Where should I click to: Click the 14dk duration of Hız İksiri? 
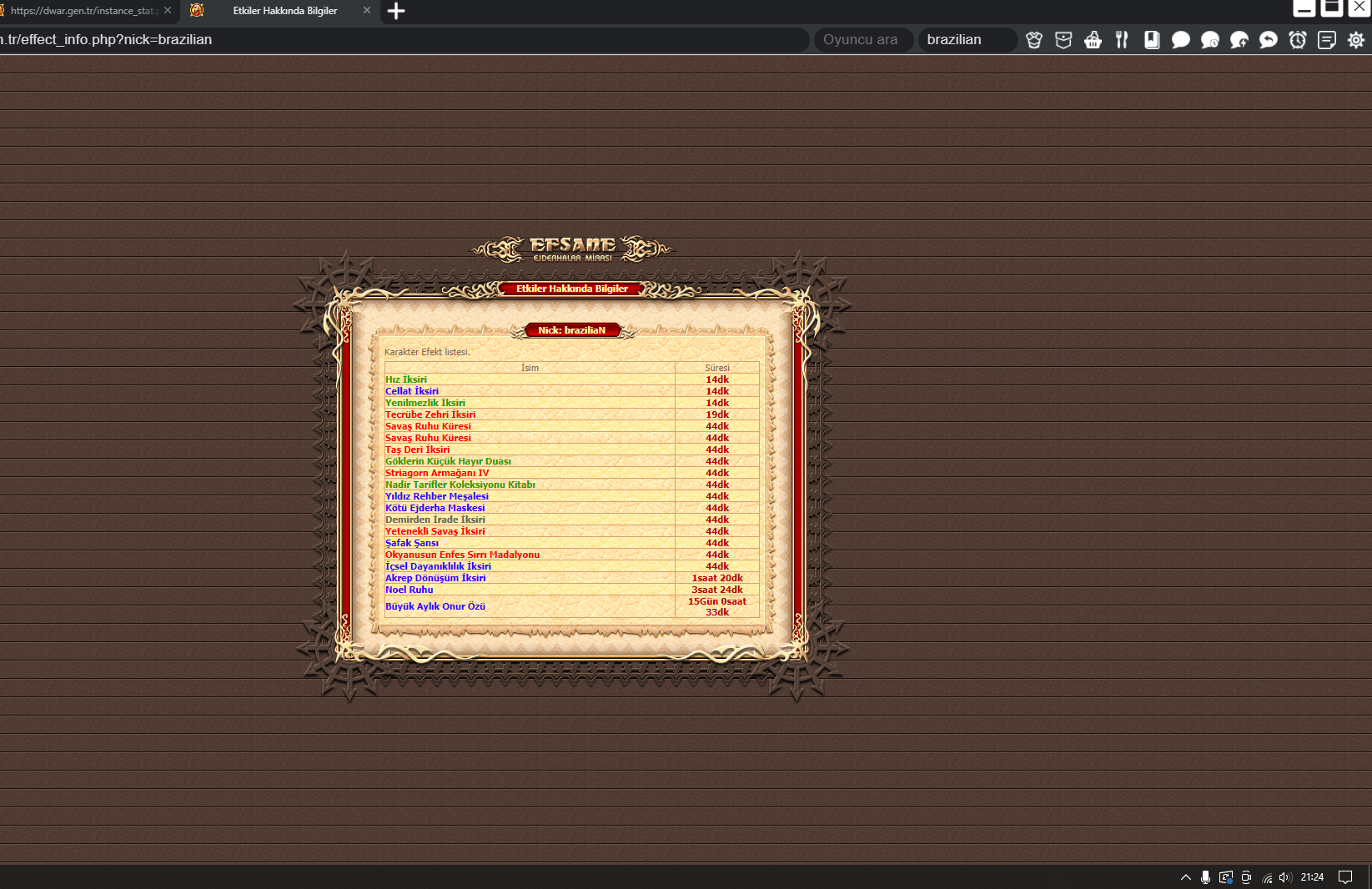717,379
